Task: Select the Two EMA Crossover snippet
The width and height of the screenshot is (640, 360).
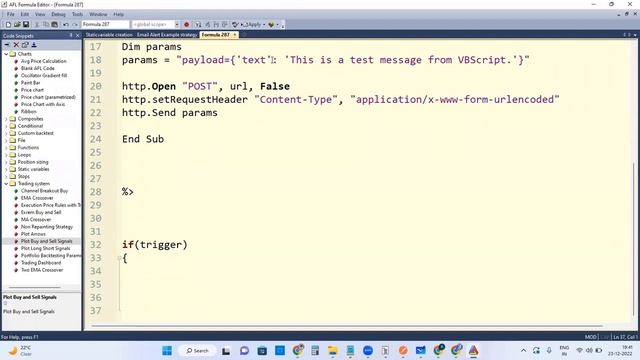Action: [x=42, y=270]
